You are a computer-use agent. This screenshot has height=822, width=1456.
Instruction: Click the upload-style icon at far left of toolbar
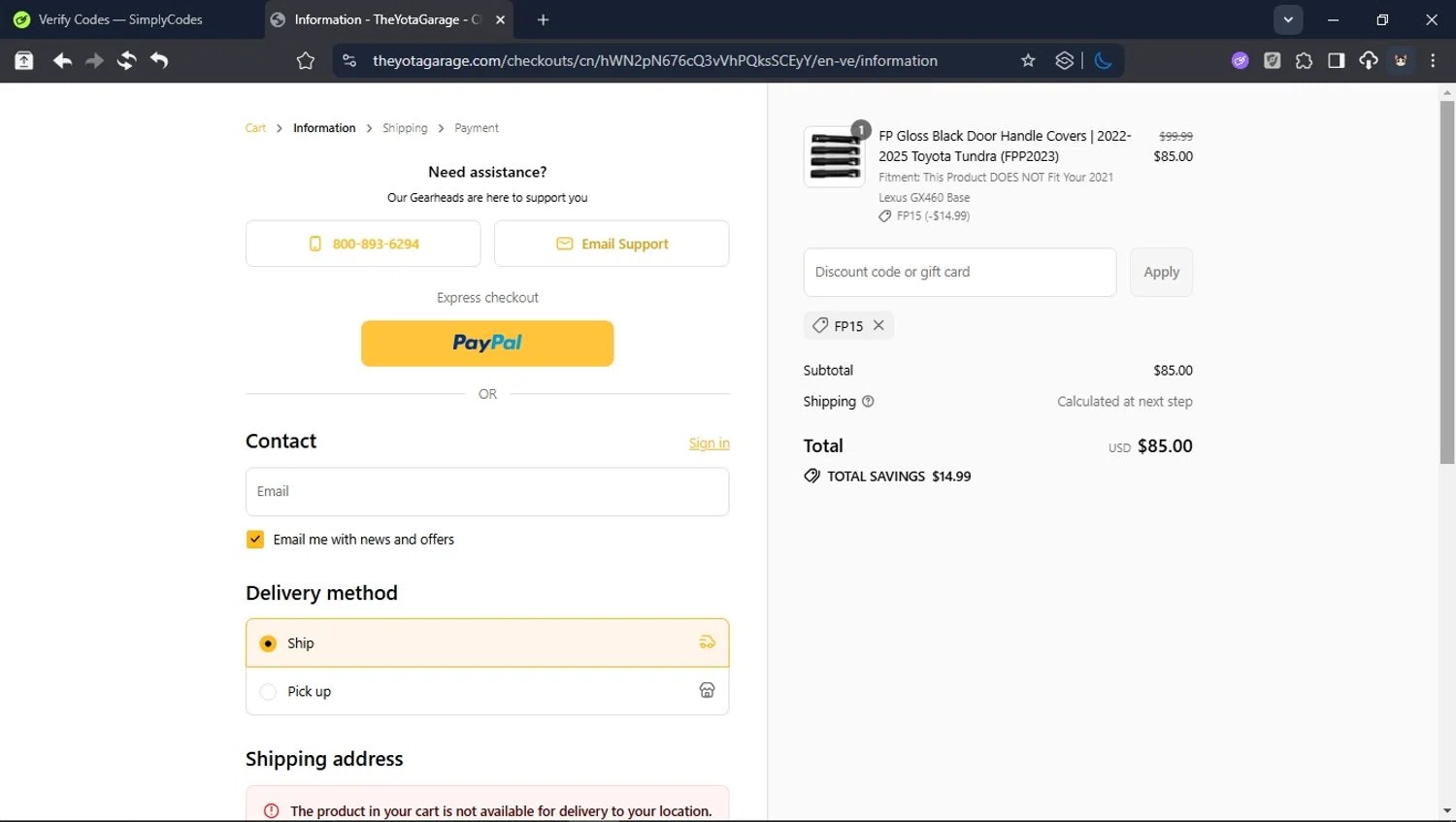coord(24,61)
